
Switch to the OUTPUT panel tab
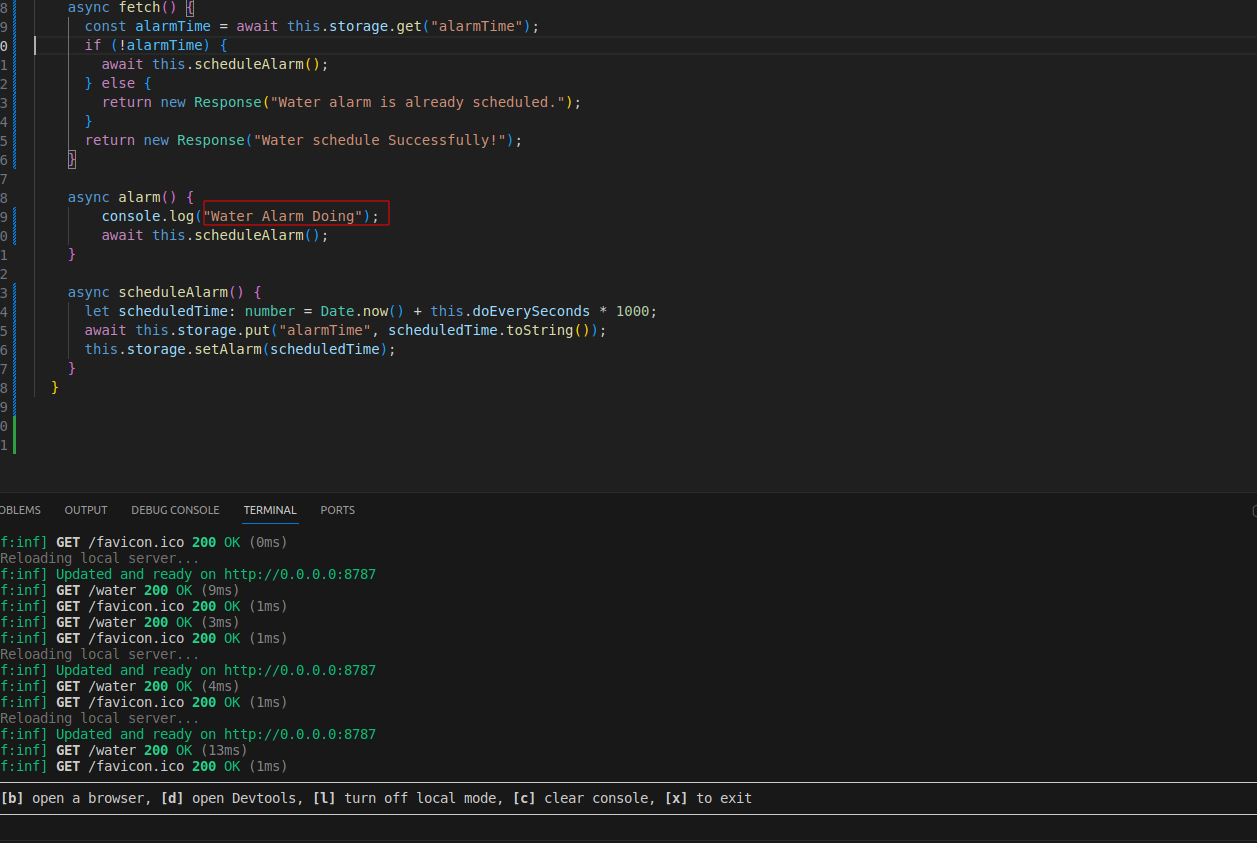(x=86, y=510)
